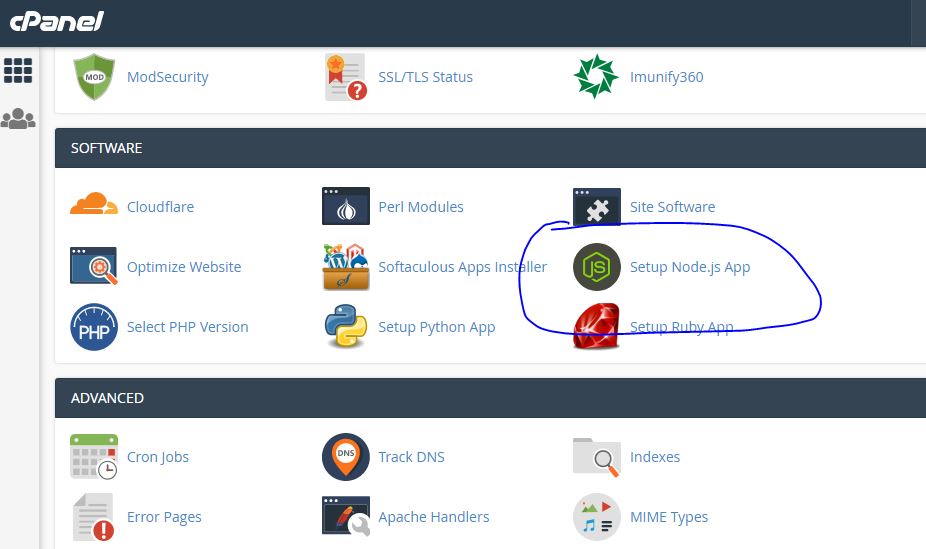
Task: Collapse the SOFTWARE section header
Action: pyautogui.click(x=490, y=148)
